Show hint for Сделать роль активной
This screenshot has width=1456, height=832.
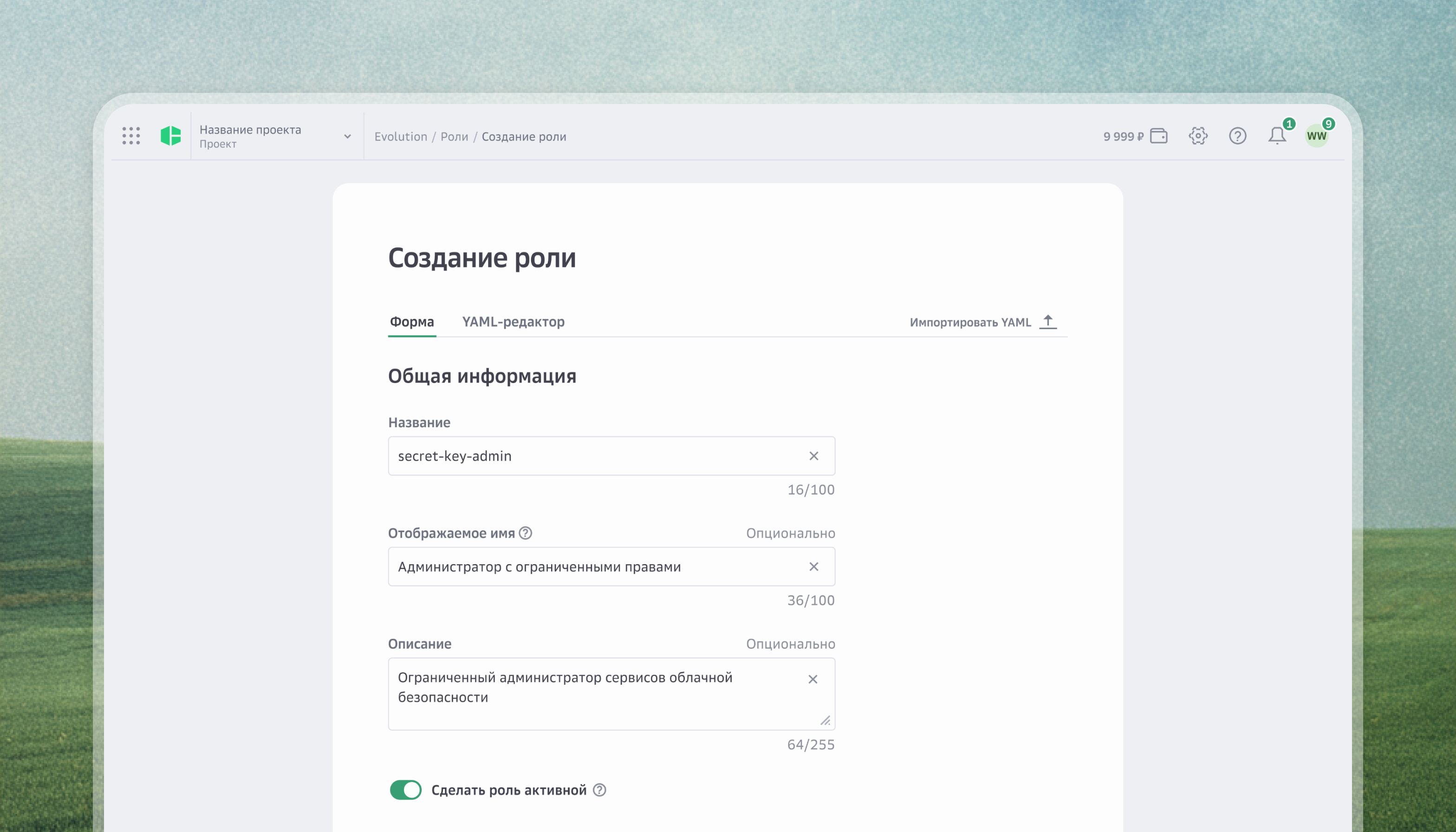pos(599,790)
